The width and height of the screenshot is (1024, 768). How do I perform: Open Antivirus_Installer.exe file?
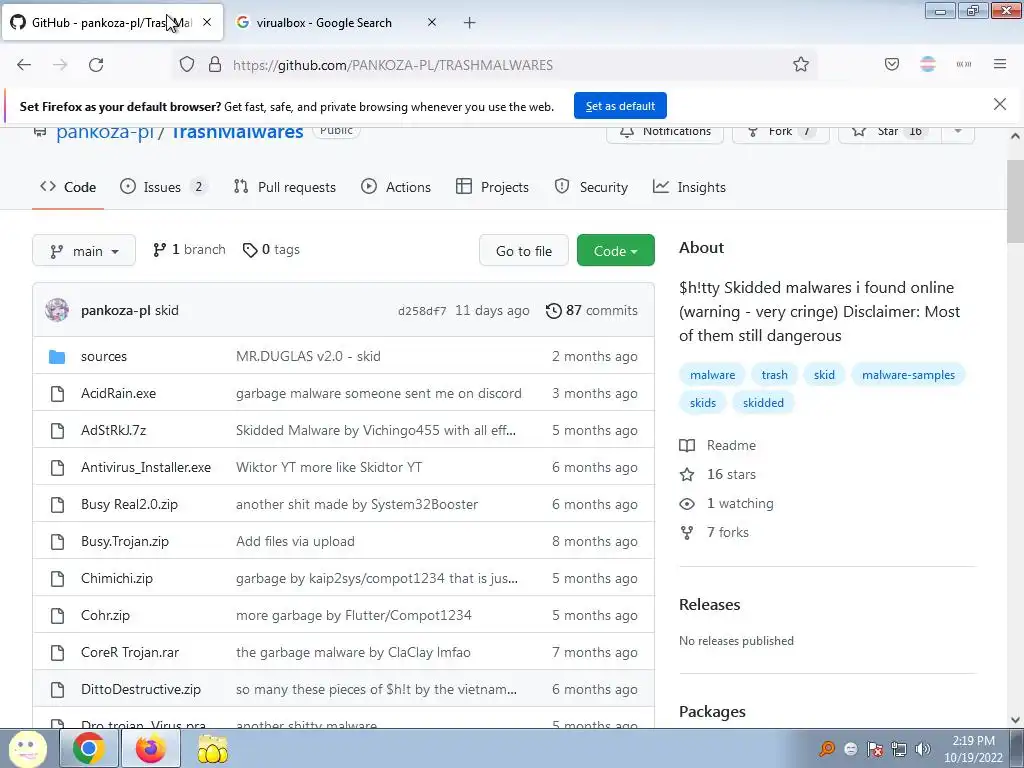pos(146,468)
